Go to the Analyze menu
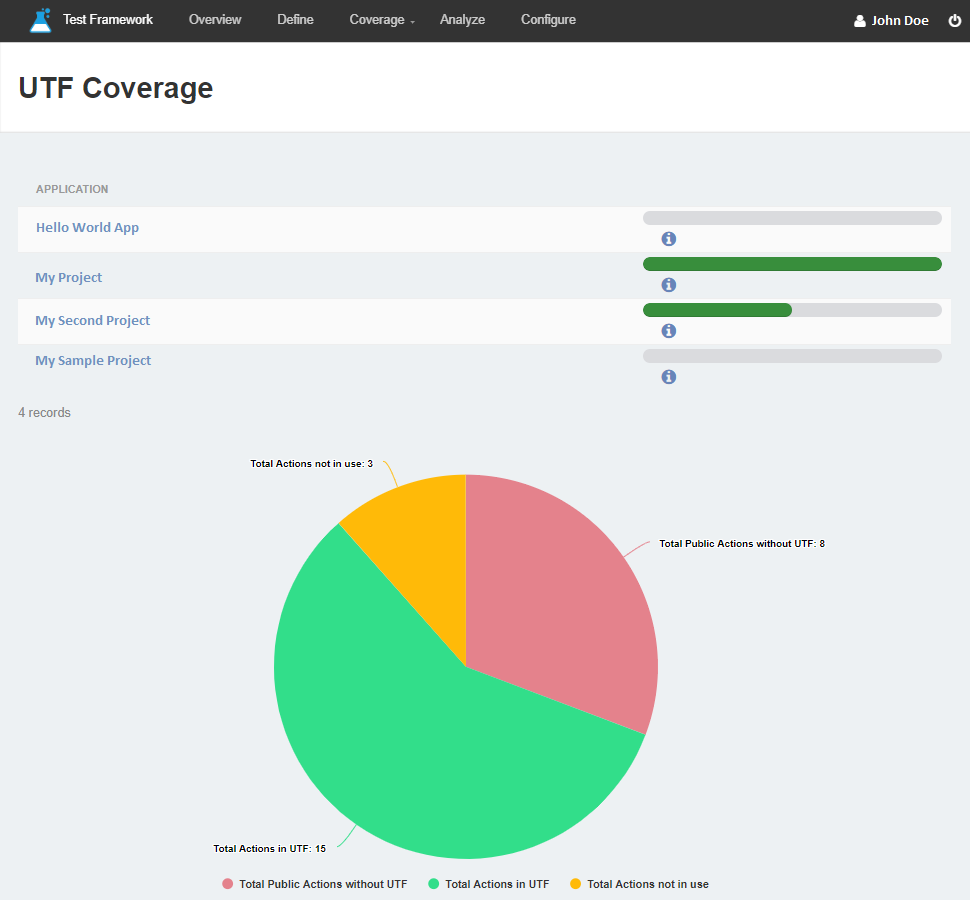The width and height of the screenshot is (970, 900). [462, 20]
